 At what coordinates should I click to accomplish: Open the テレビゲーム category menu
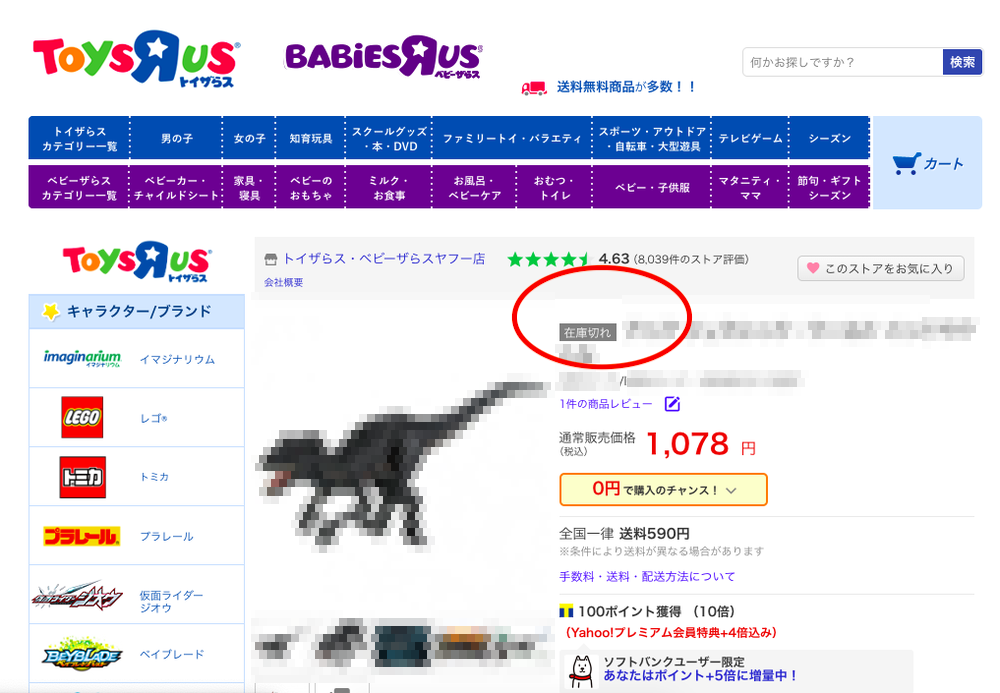coord(750,138)
